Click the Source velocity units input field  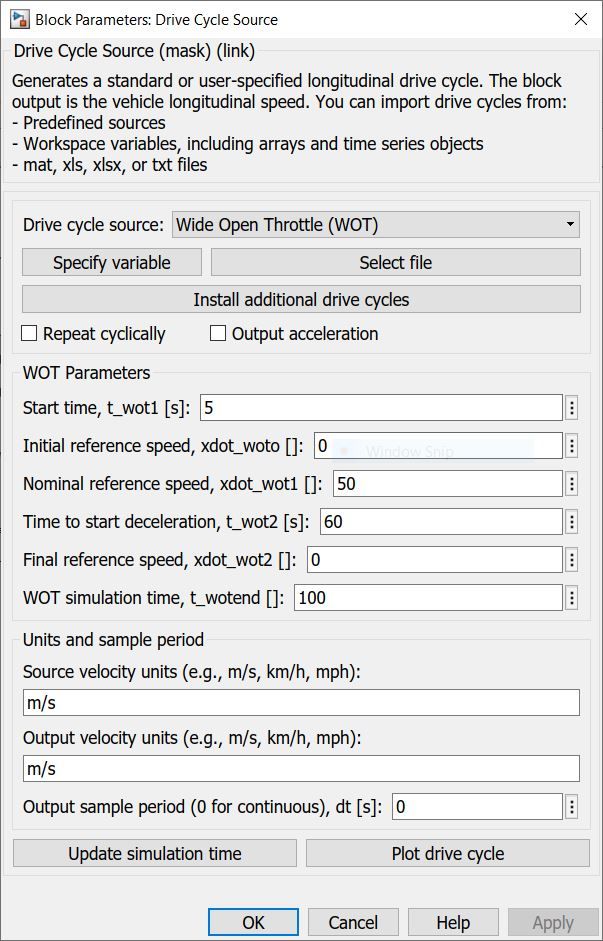click(300, 702)
